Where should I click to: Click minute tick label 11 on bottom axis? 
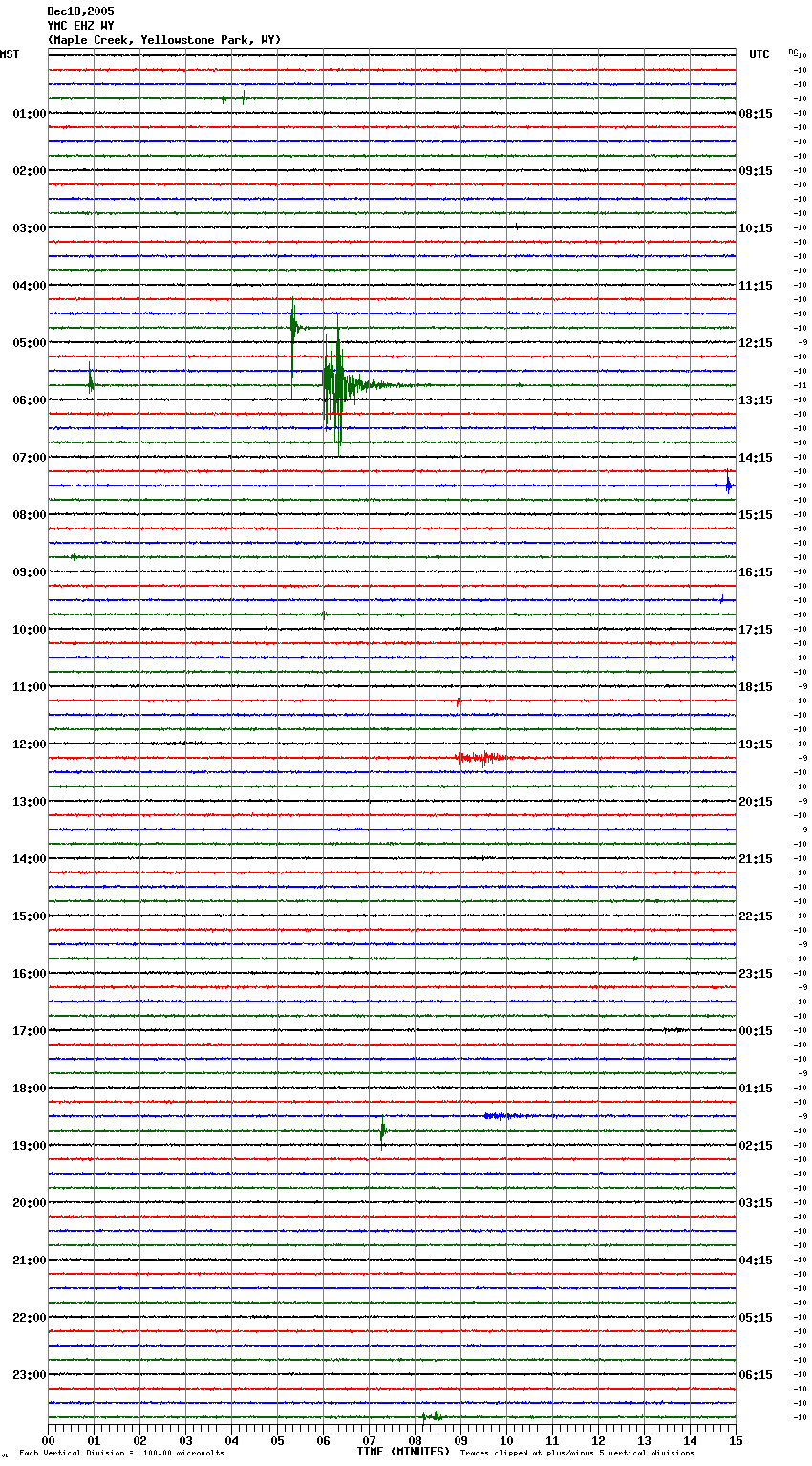pos(552,1440)
